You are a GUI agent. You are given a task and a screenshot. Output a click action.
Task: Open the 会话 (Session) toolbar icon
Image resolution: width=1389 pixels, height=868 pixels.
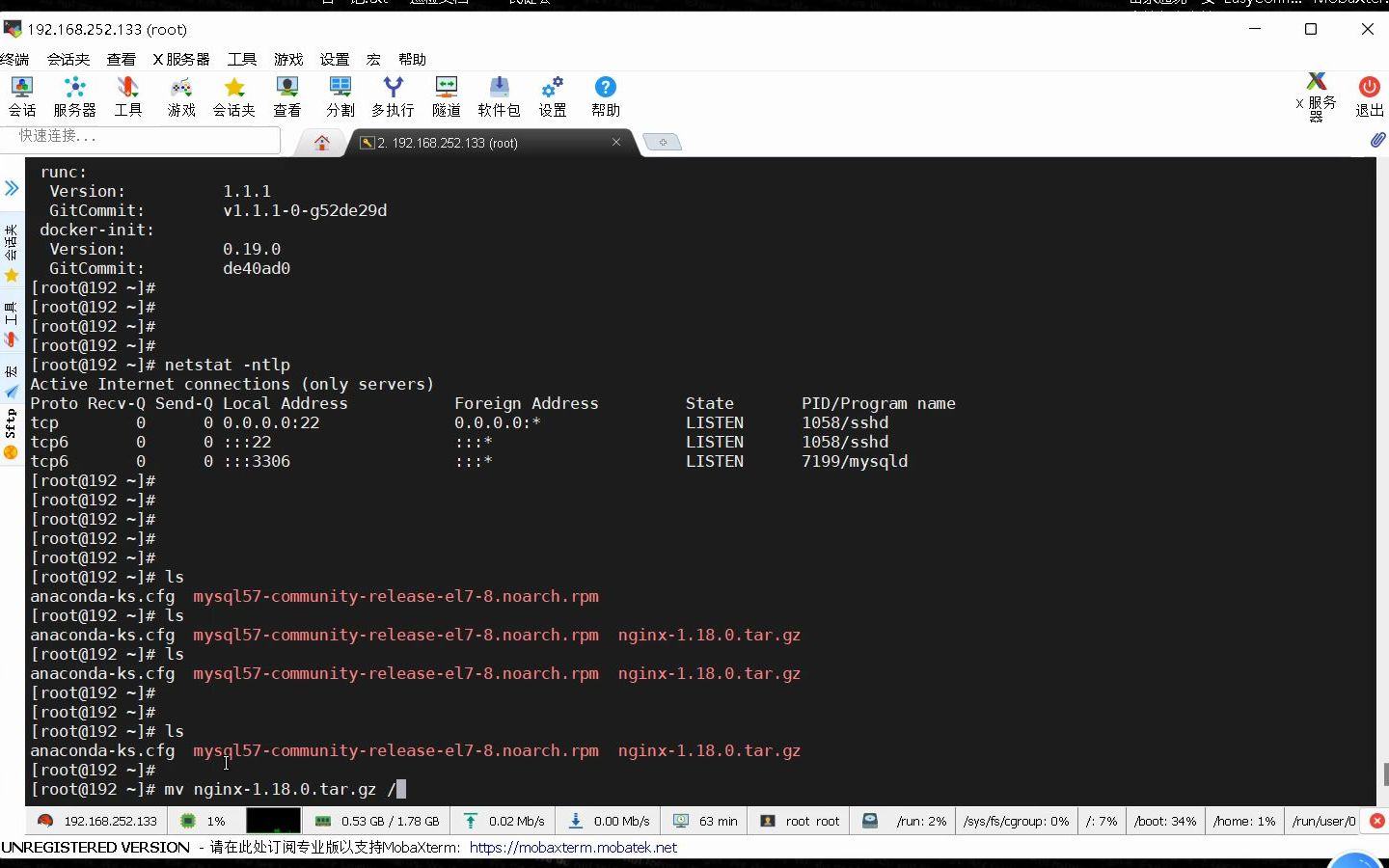coord(22,97)
